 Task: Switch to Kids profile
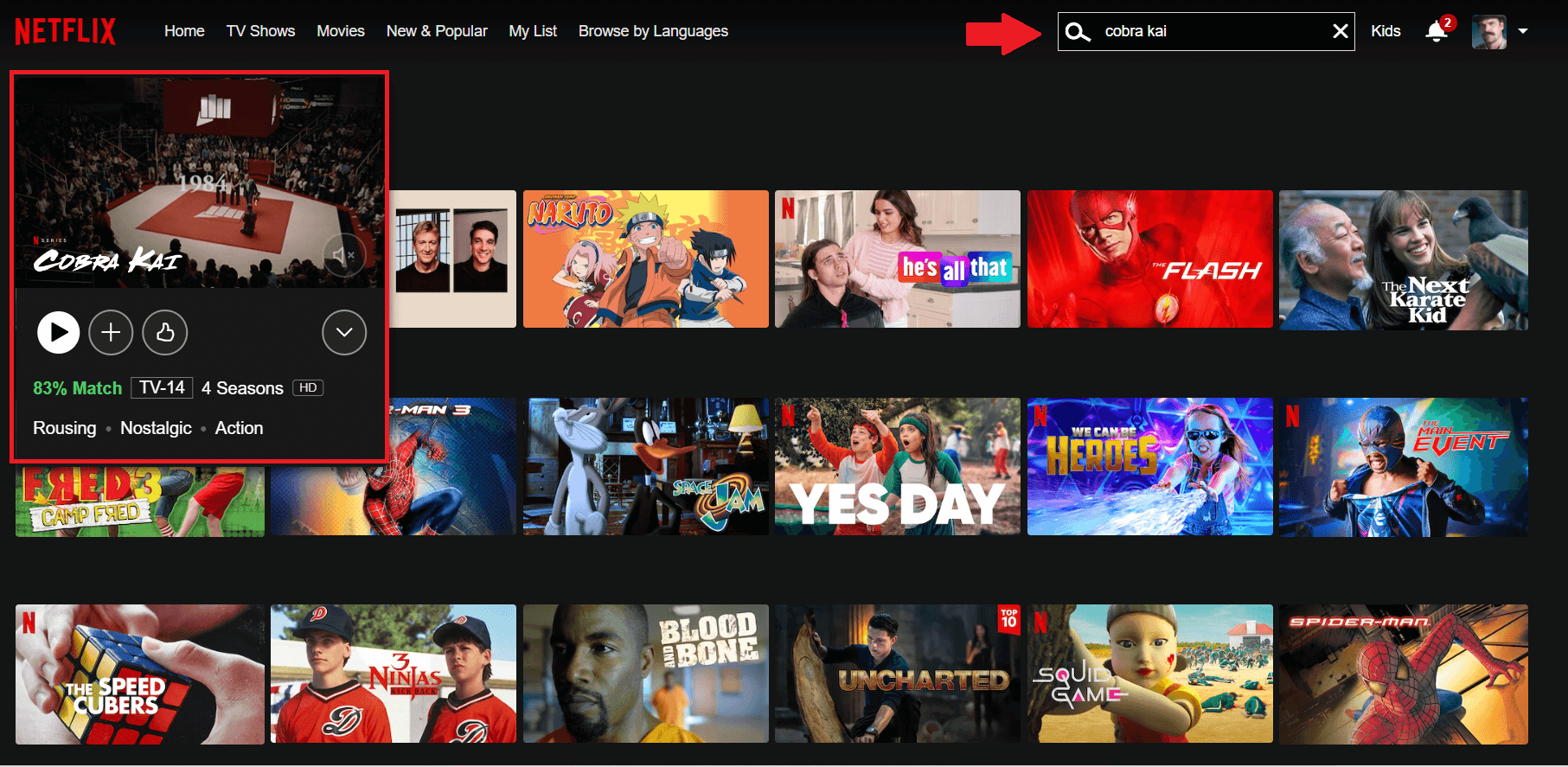pyautogui.click(x=1386, y=31)
